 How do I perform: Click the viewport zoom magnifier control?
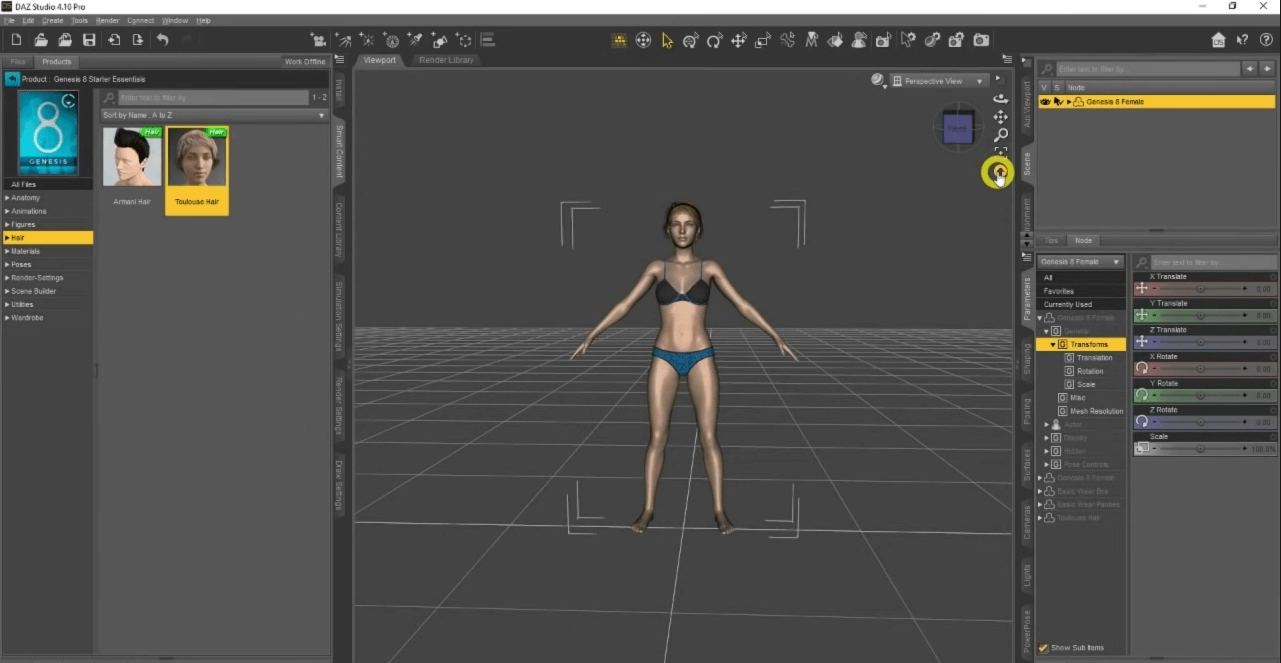pyautogui.click(x=1000, y=135)
